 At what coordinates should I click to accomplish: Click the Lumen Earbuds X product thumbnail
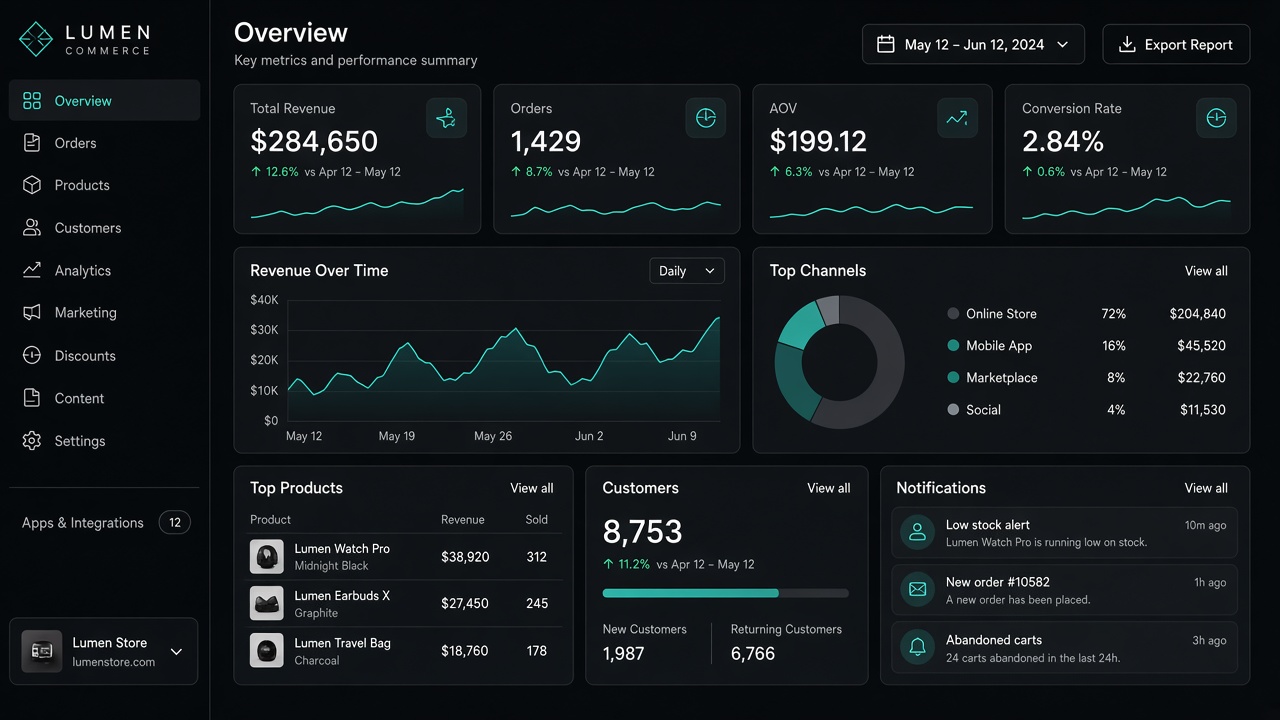pyautogui.click(x=267, y=603)
